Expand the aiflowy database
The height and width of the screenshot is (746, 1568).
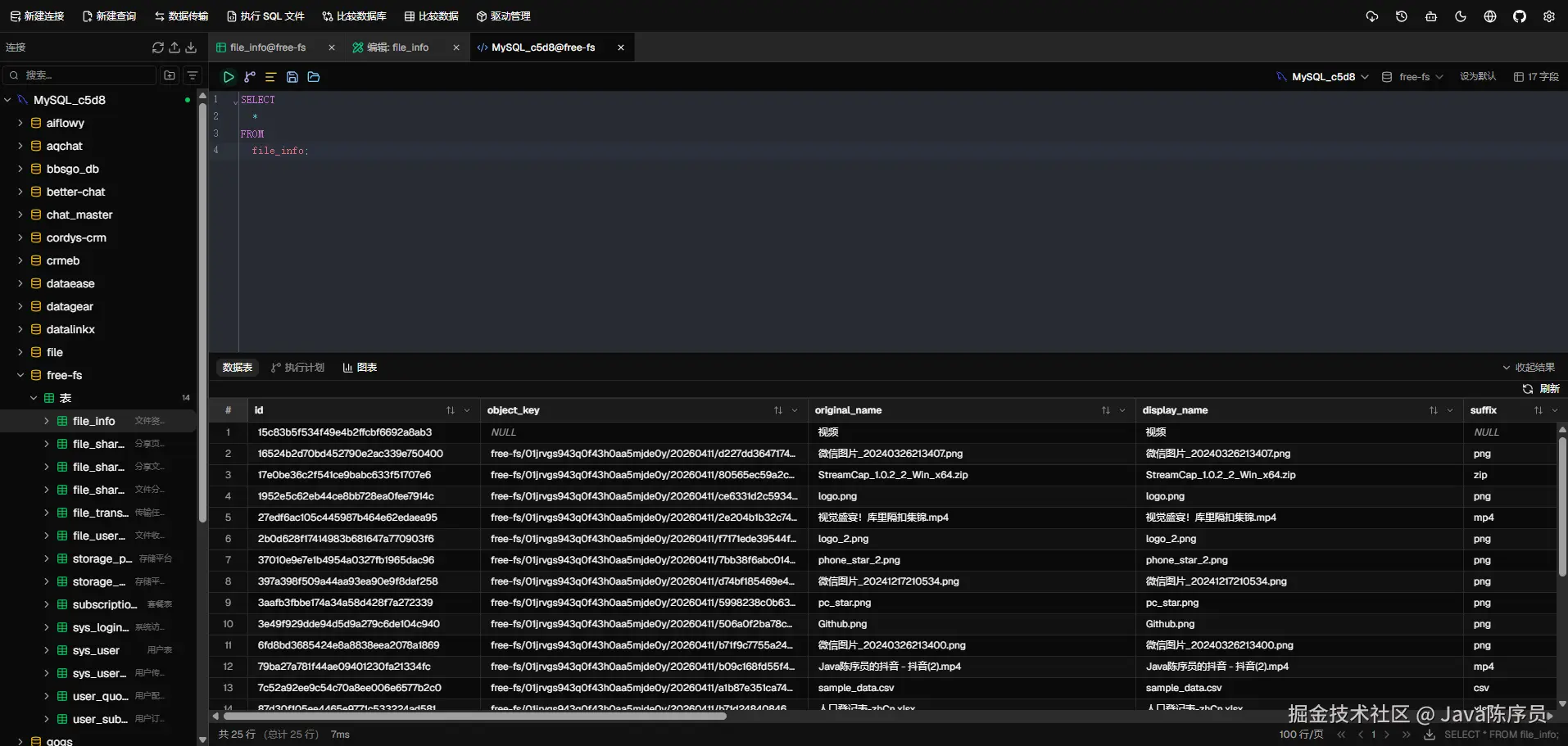(20, 123)
